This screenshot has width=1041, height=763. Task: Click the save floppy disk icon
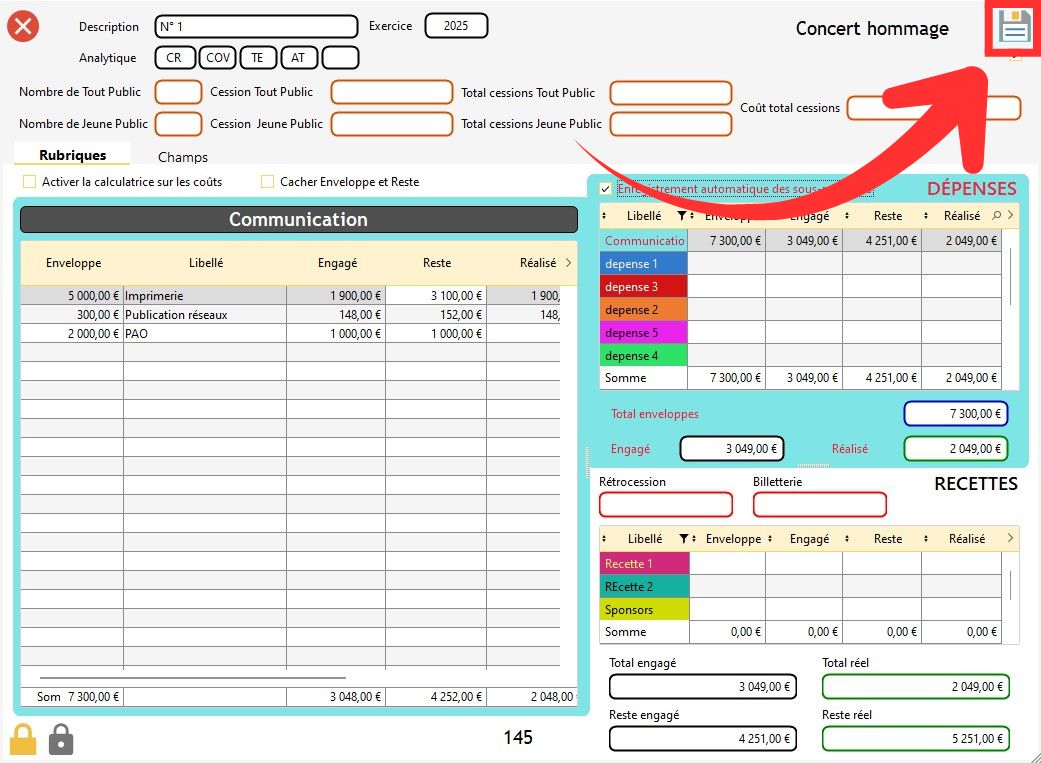1014,28
